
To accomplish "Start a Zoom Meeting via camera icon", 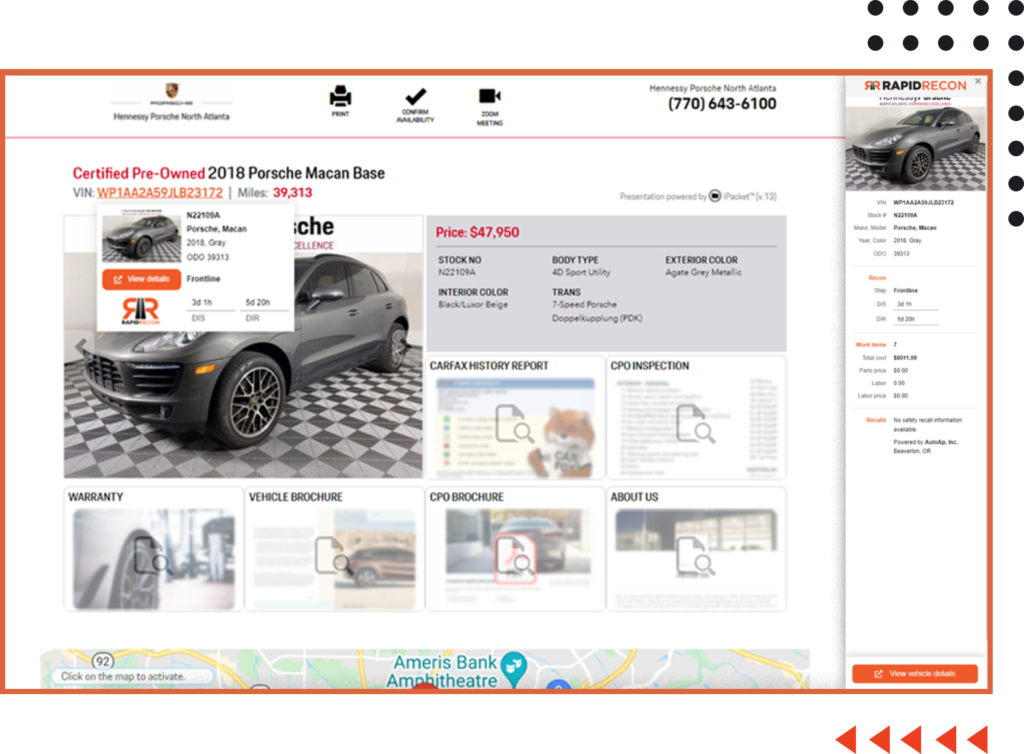I will tap(489, 96).
